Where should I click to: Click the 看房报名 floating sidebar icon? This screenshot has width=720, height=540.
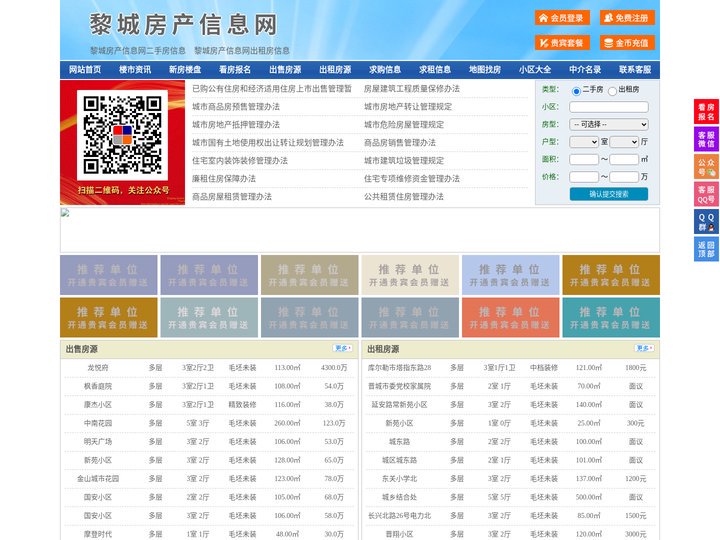706,112
